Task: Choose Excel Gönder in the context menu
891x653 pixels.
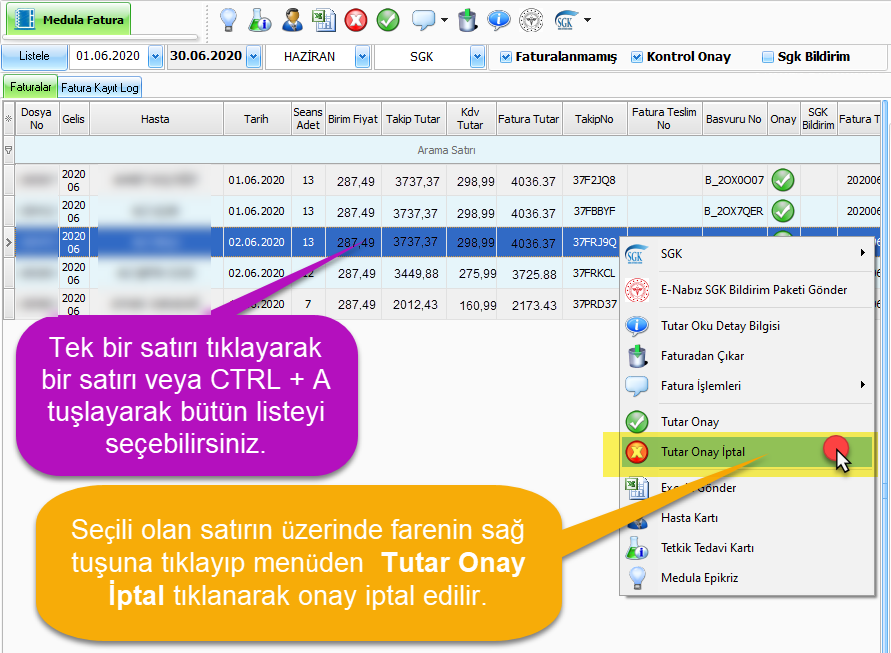Action: tap(747, 488)
